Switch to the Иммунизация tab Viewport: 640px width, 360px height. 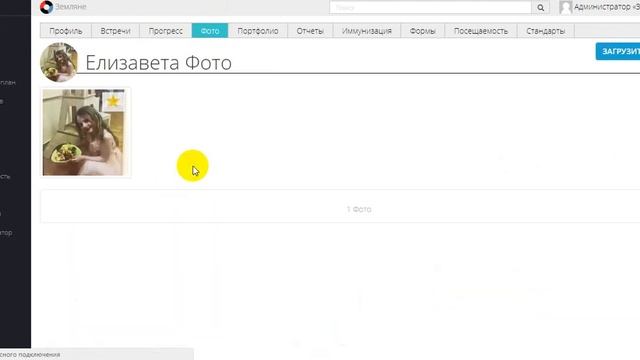[x=367, y=31]
